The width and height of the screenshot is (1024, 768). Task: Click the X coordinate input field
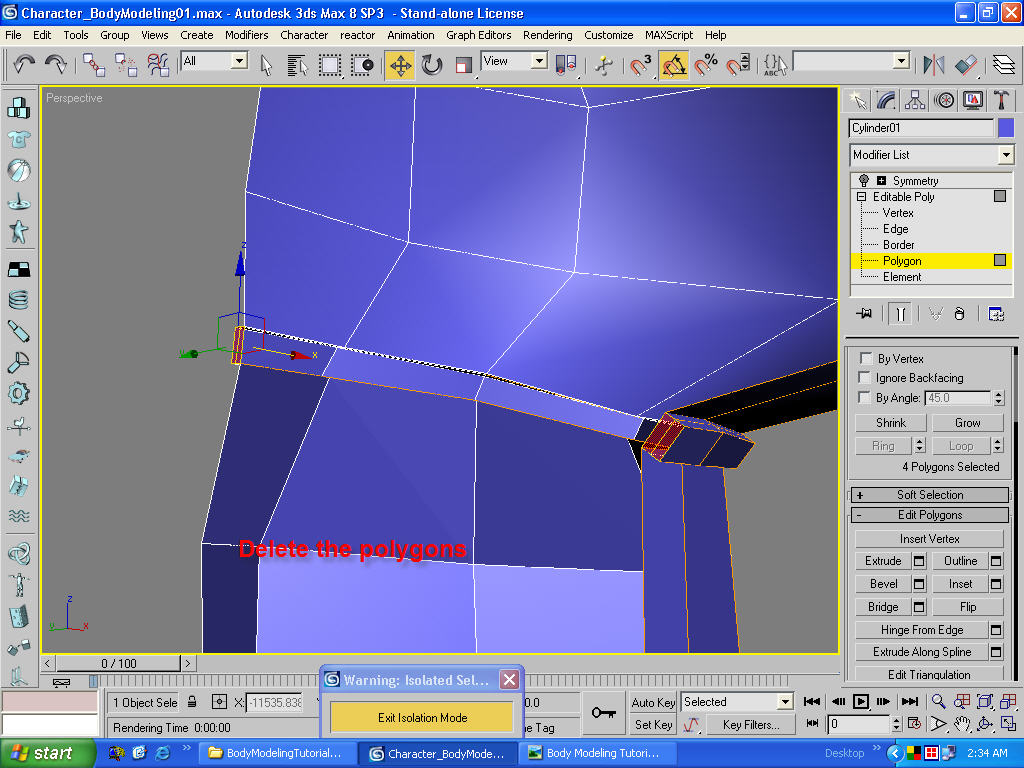tap(274, 703)
